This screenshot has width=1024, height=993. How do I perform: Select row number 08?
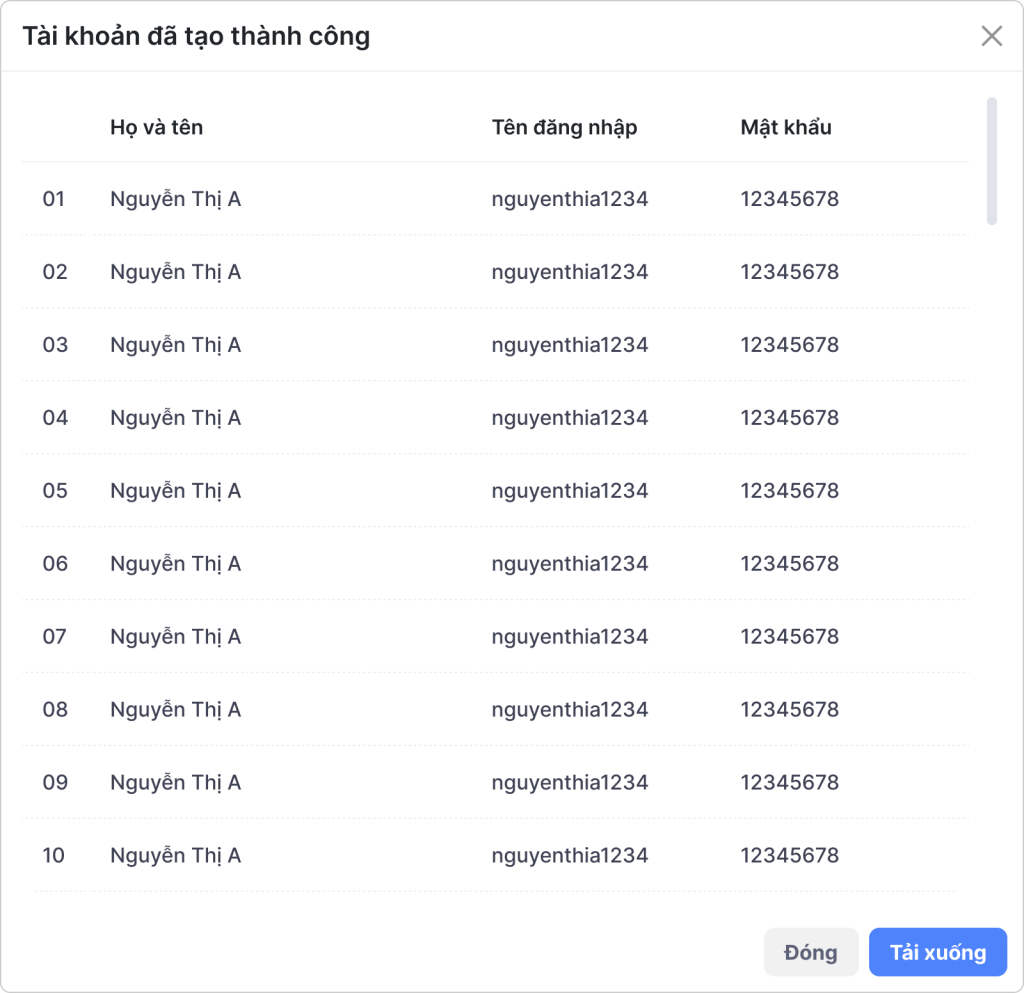[x=55, y=710]
